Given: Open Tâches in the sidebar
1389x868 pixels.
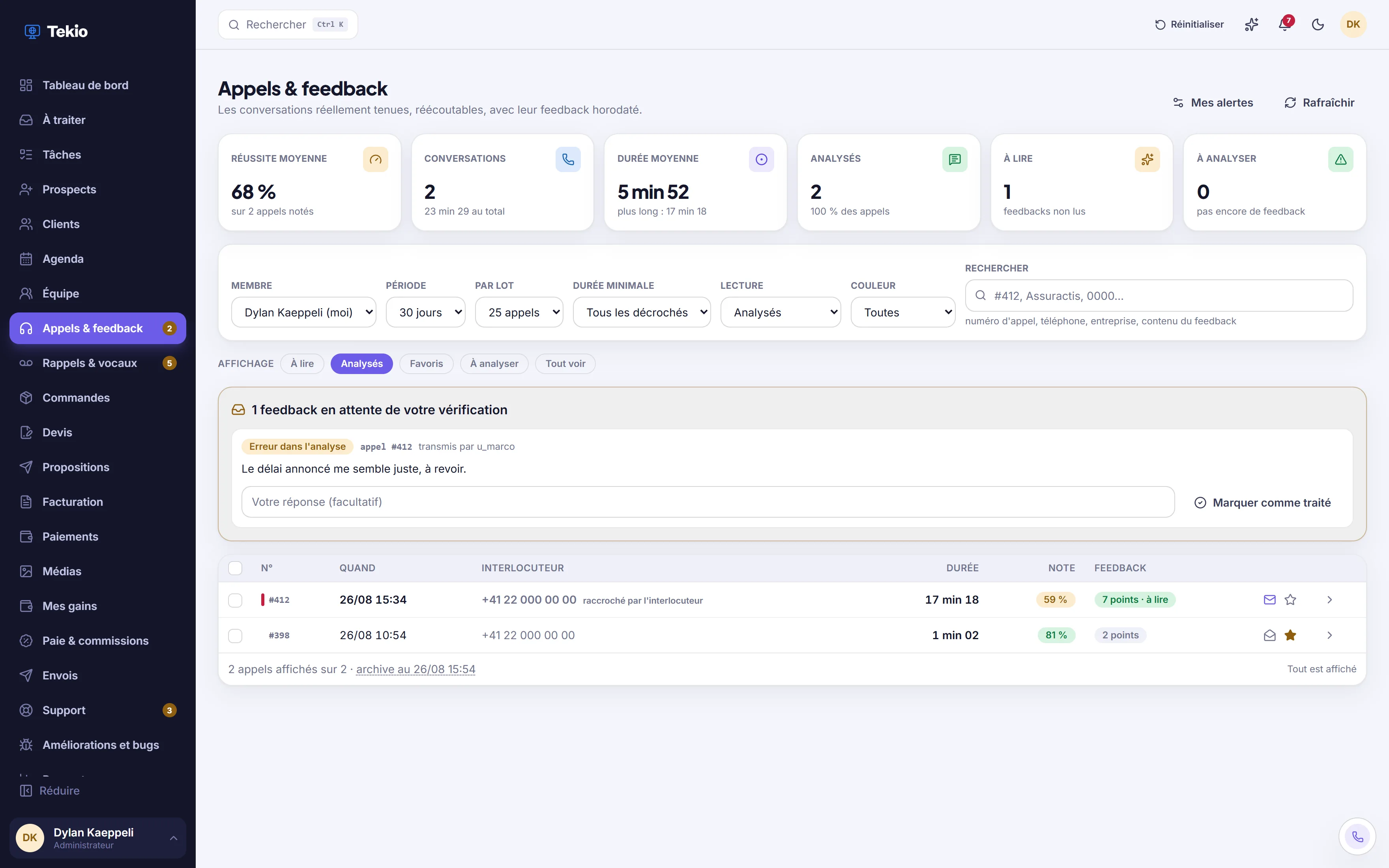Looking at the screenshot, I should pyautogui.click(x=97, y=155).
